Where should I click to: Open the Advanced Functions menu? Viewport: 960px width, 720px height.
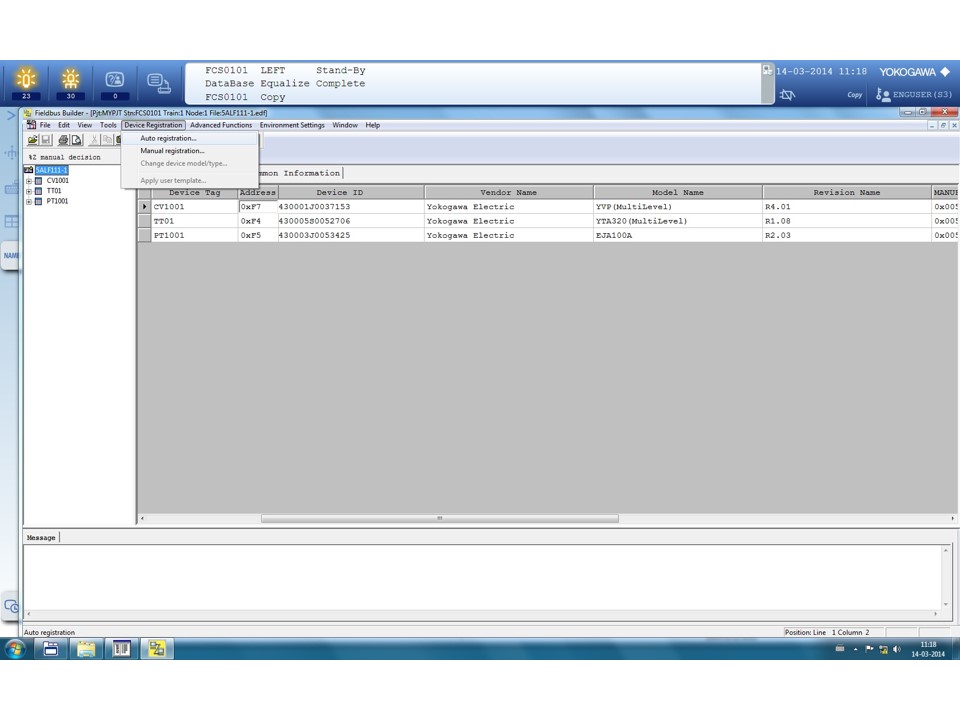pos(219,125)
